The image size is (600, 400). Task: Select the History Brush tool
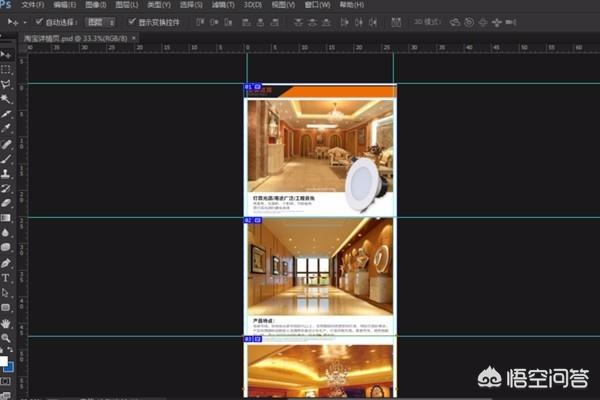[6, 188]
